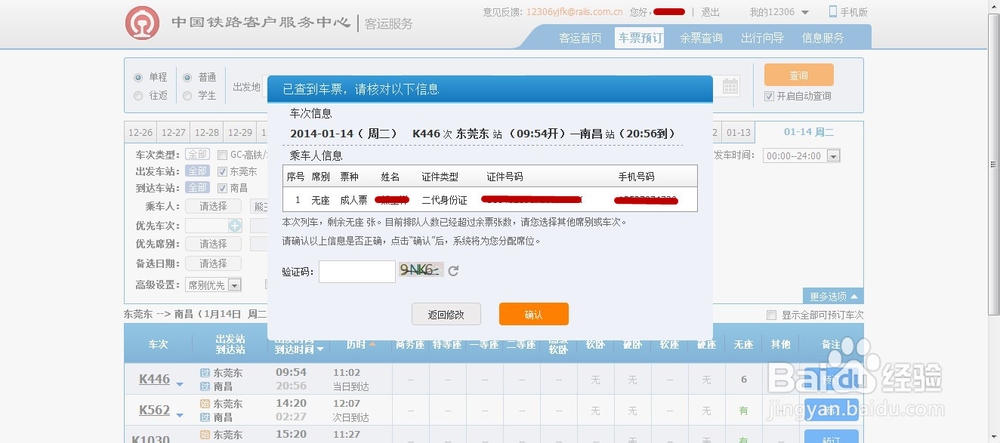Click the 无座 count 6 for K446
The height and width of the screenshot is (443, 1000).
[x=744, y=380]
